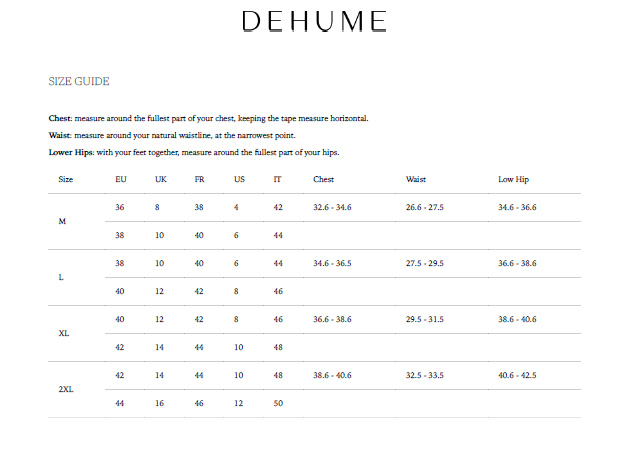Image resolution: width=622 pixels, height=474 pixels.
Task: Click the US column header
Action: pyautogui.click(x=239, y=179)
